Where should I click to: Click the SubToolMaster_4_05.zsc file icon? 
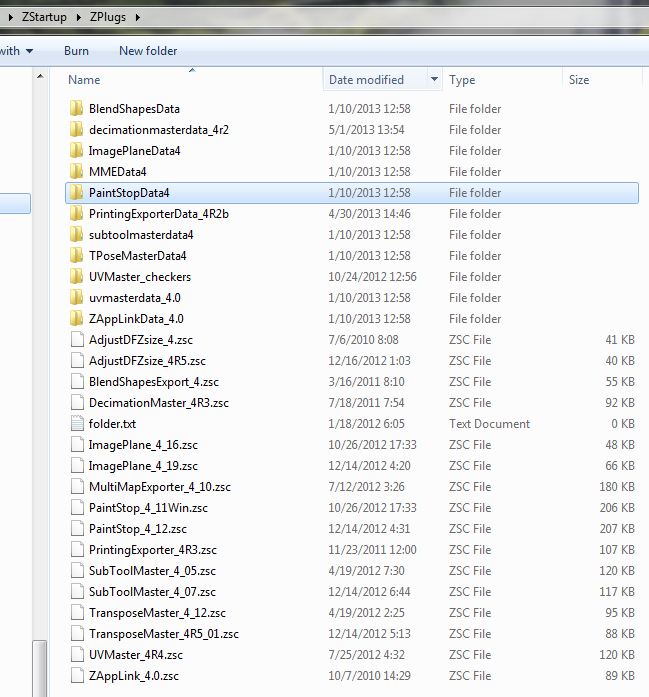[x=77, y=570]
